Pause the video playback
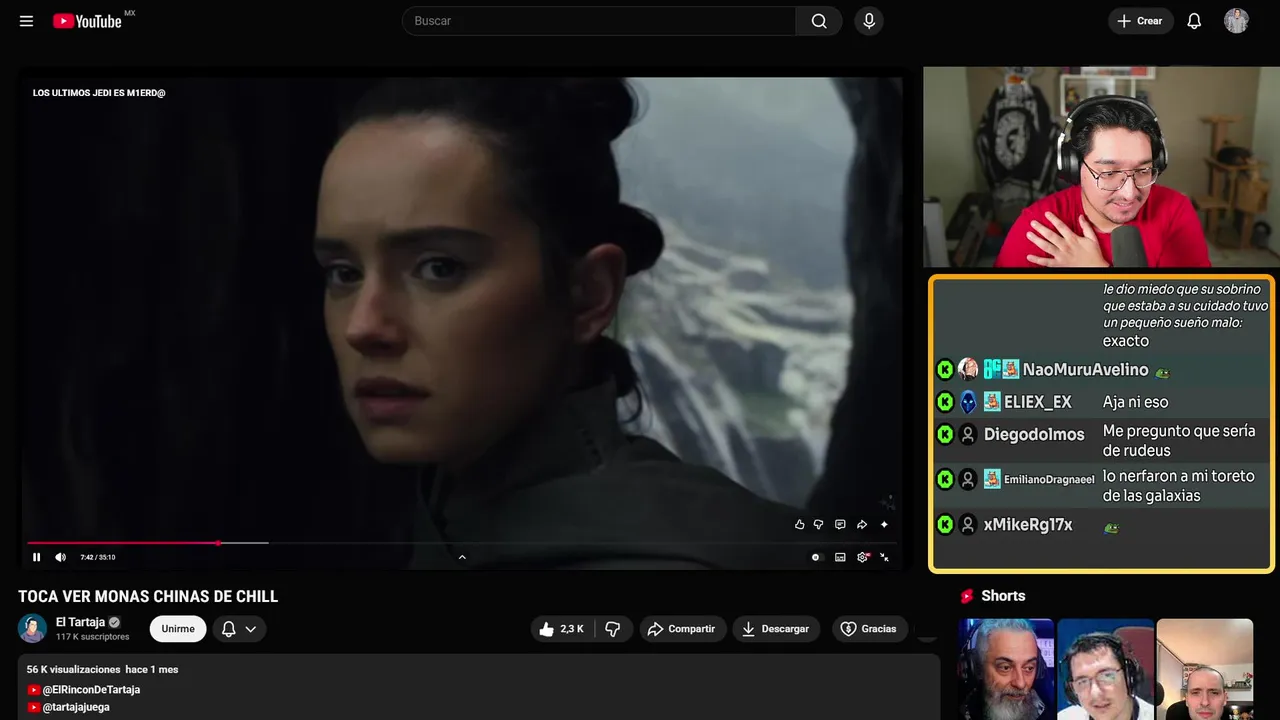 coord(37,557)
